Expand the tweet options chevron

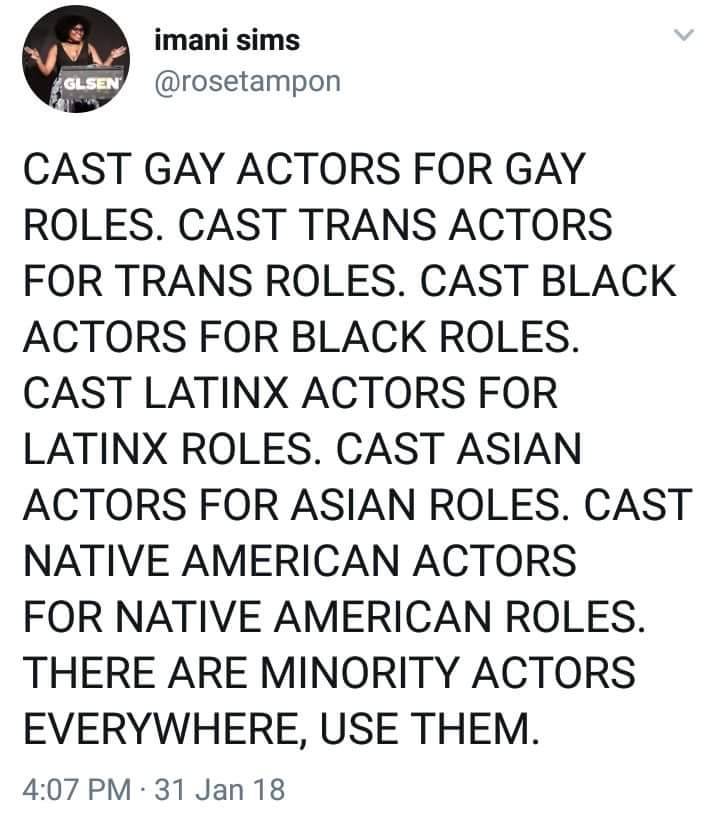(x=683, y=35)
